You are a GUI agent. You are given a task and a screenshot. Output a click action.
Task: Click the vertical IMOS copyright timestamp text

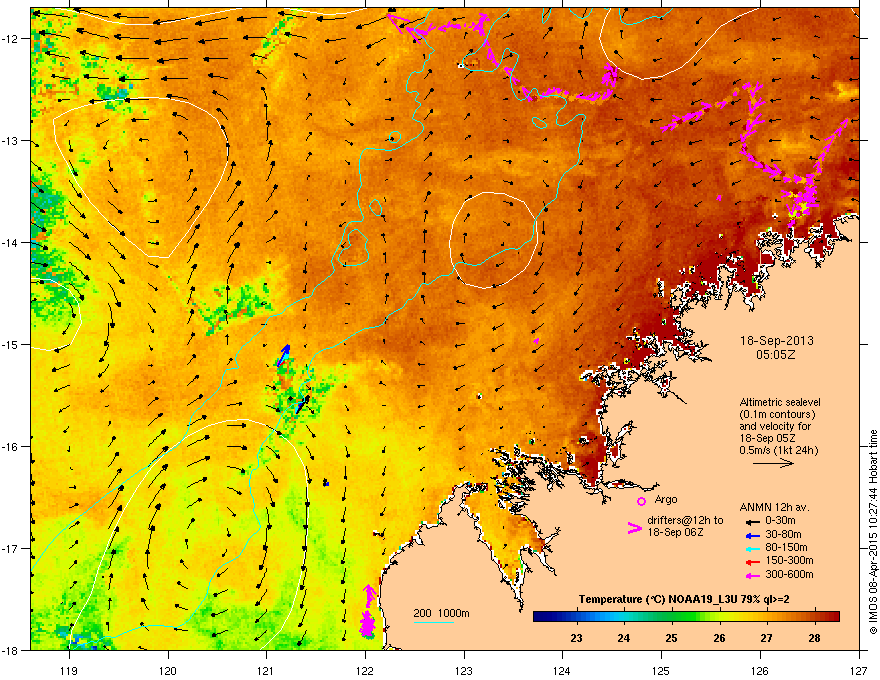(873, 532)
